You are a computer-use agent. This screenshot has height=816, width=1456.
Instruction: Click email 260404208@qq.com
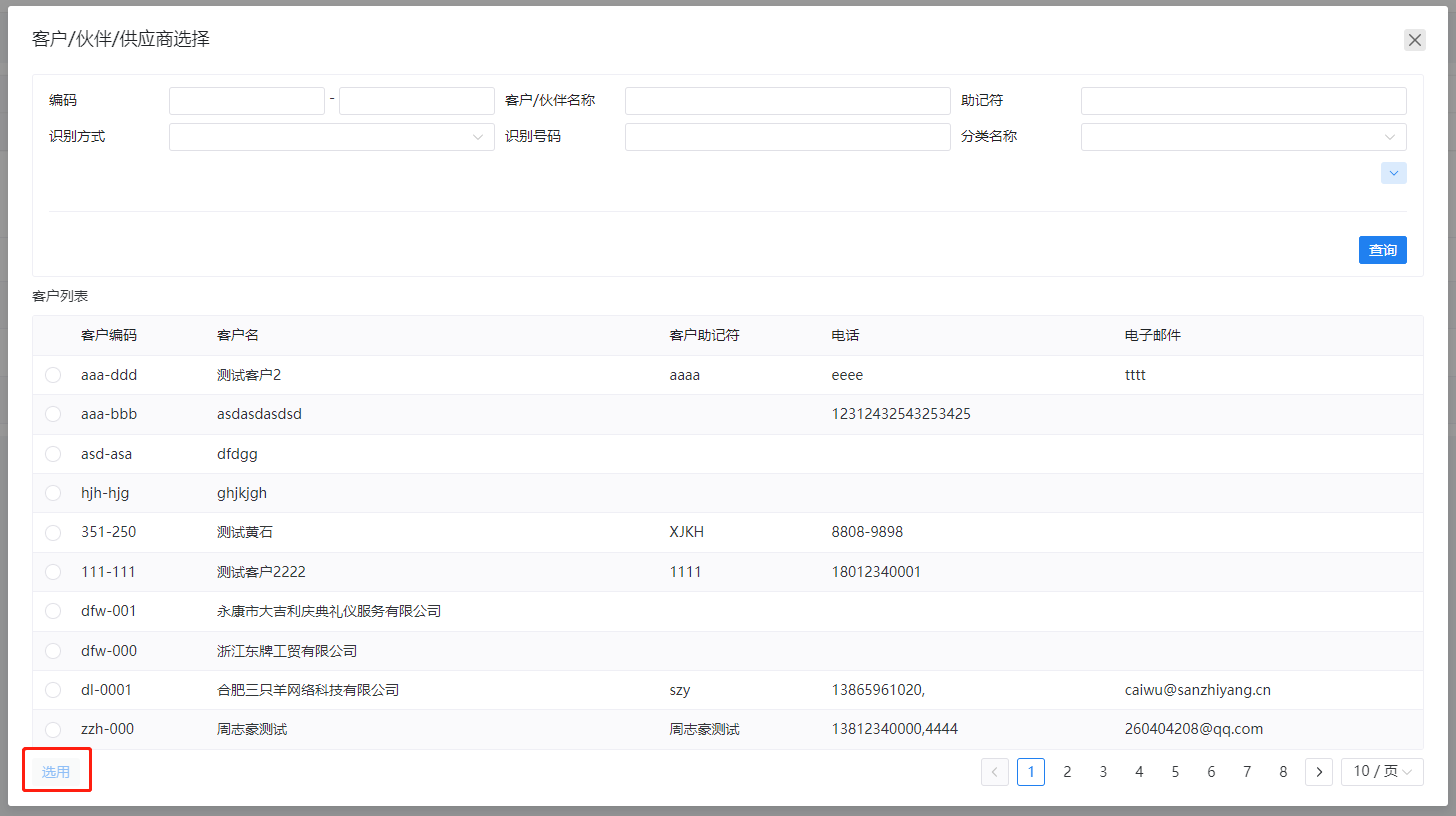1194,729
